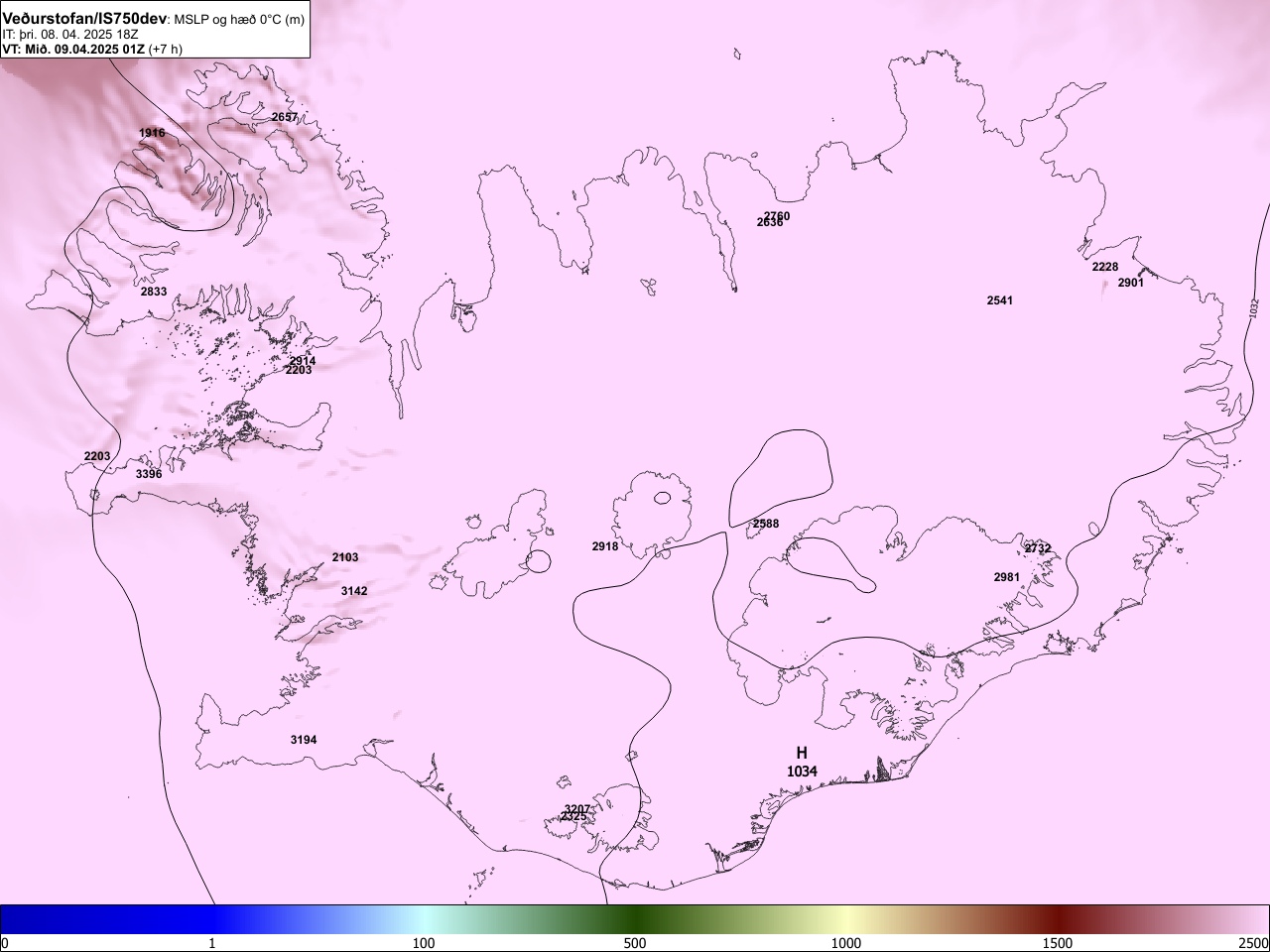
Task: Click the '1500' color scale label
Action: click(x=1058, y=942)
